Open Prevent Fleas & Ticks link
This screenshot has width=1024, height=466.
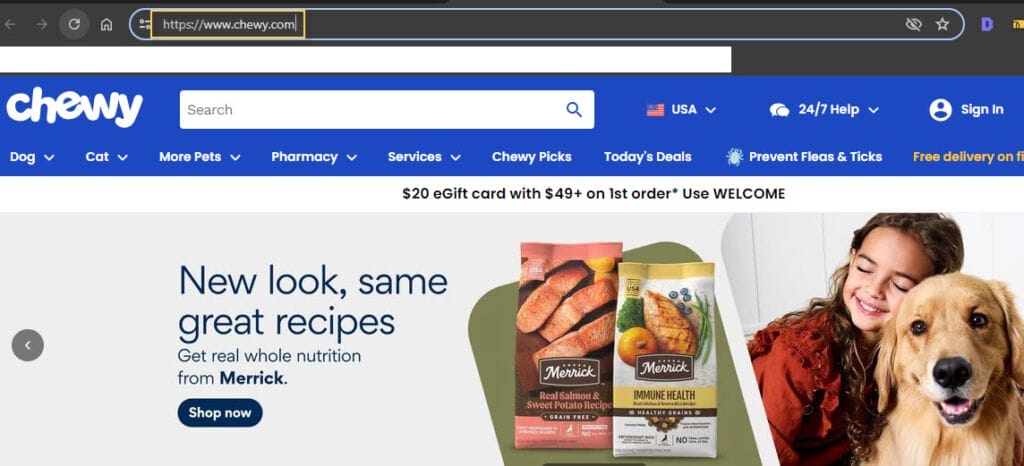[x=804, y=157]
